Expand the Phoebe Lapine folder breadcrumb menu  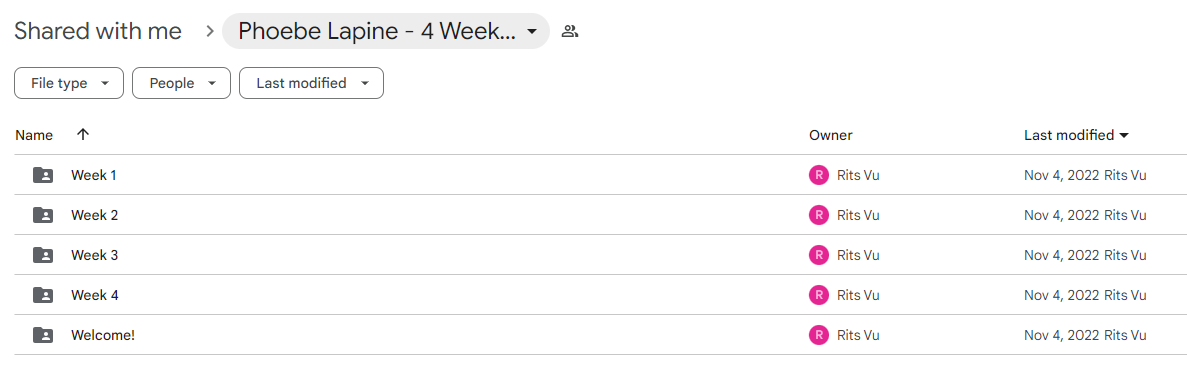(x=386, y=31)
